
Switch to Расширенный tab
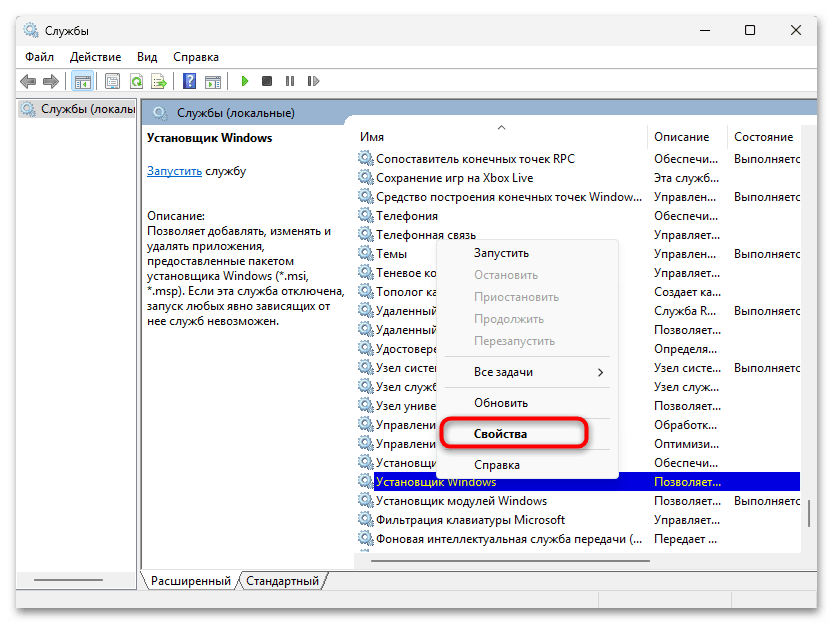click(x=190, y=581)
